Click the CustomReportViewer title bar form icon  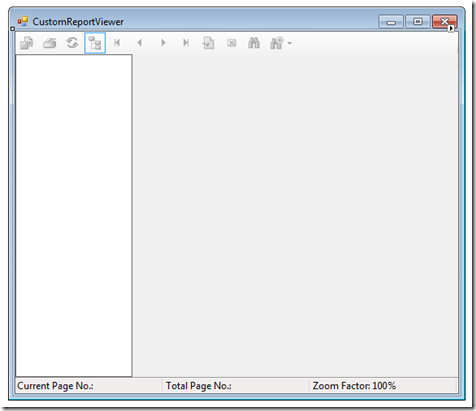point(23,22)
